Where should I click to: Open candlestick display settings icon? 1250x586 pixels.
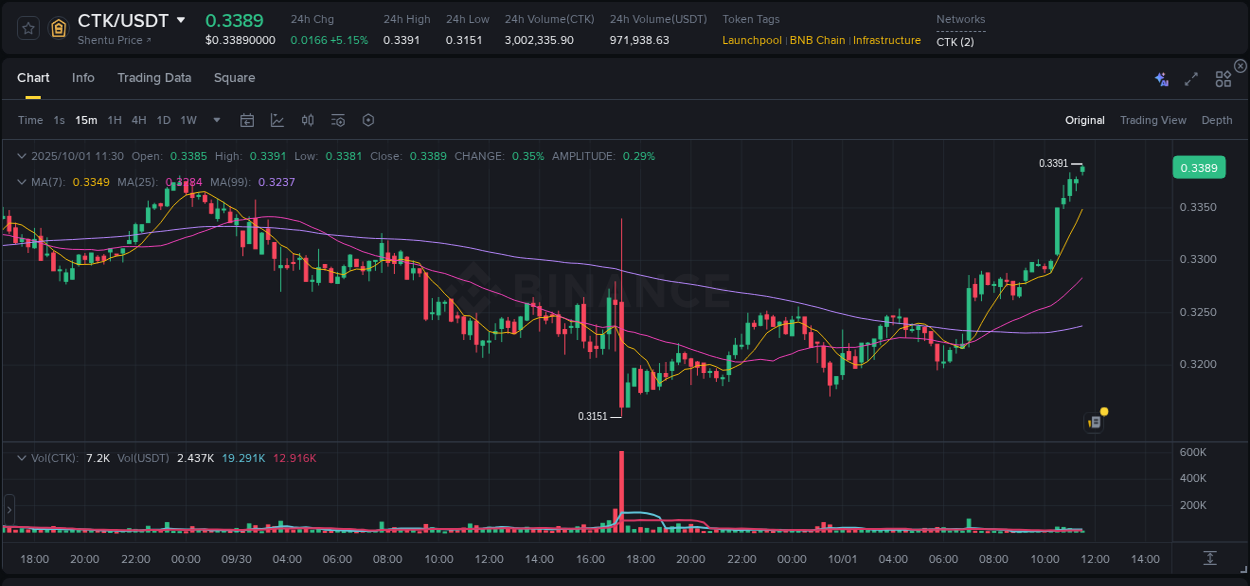click(x=307, y=119)
